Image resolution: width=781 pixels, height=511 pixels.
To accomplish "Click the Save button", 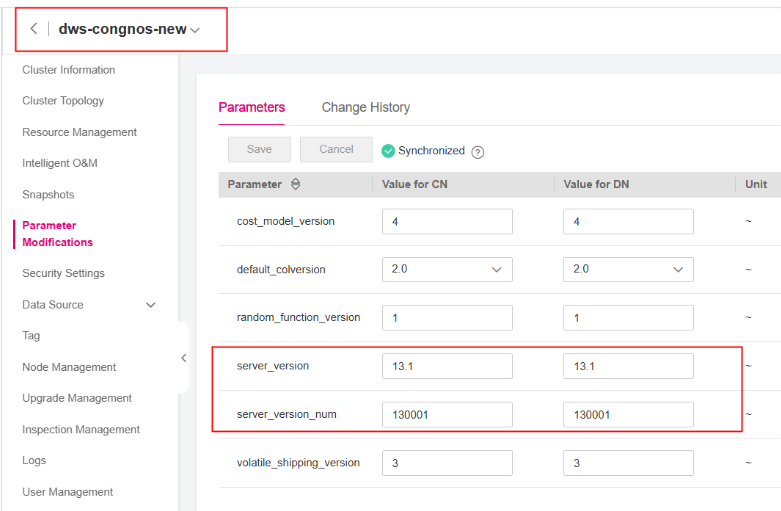I will [259, 150].
